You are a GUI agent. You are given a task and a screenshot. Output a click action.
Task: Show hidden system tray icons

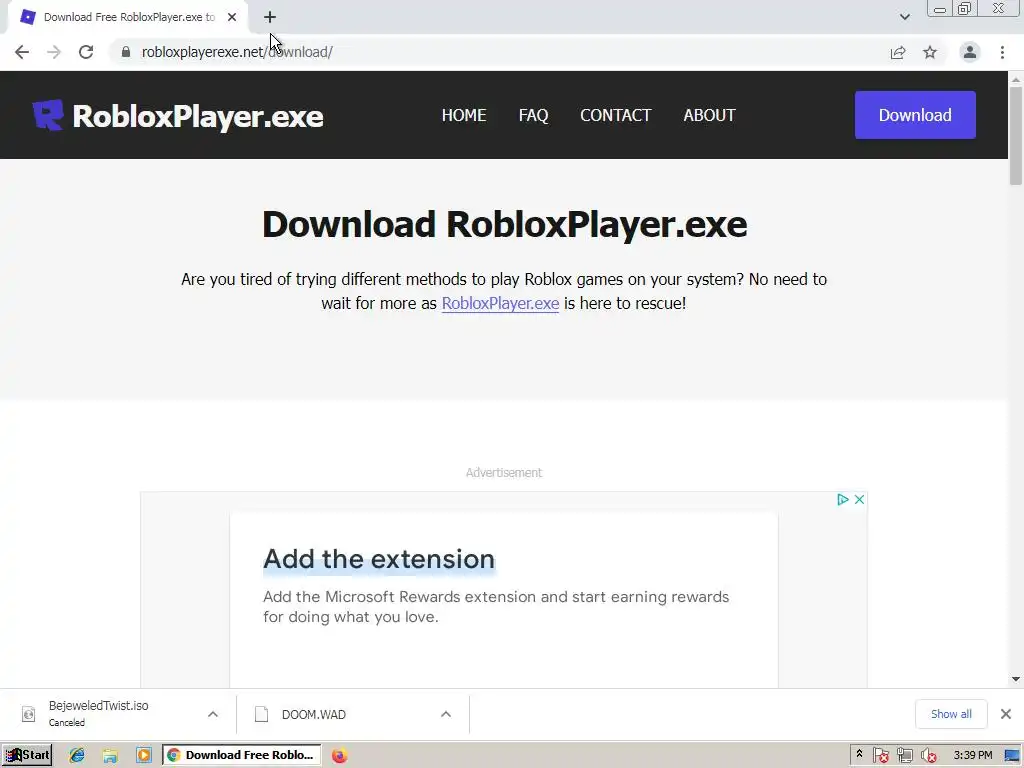point(859,754)
